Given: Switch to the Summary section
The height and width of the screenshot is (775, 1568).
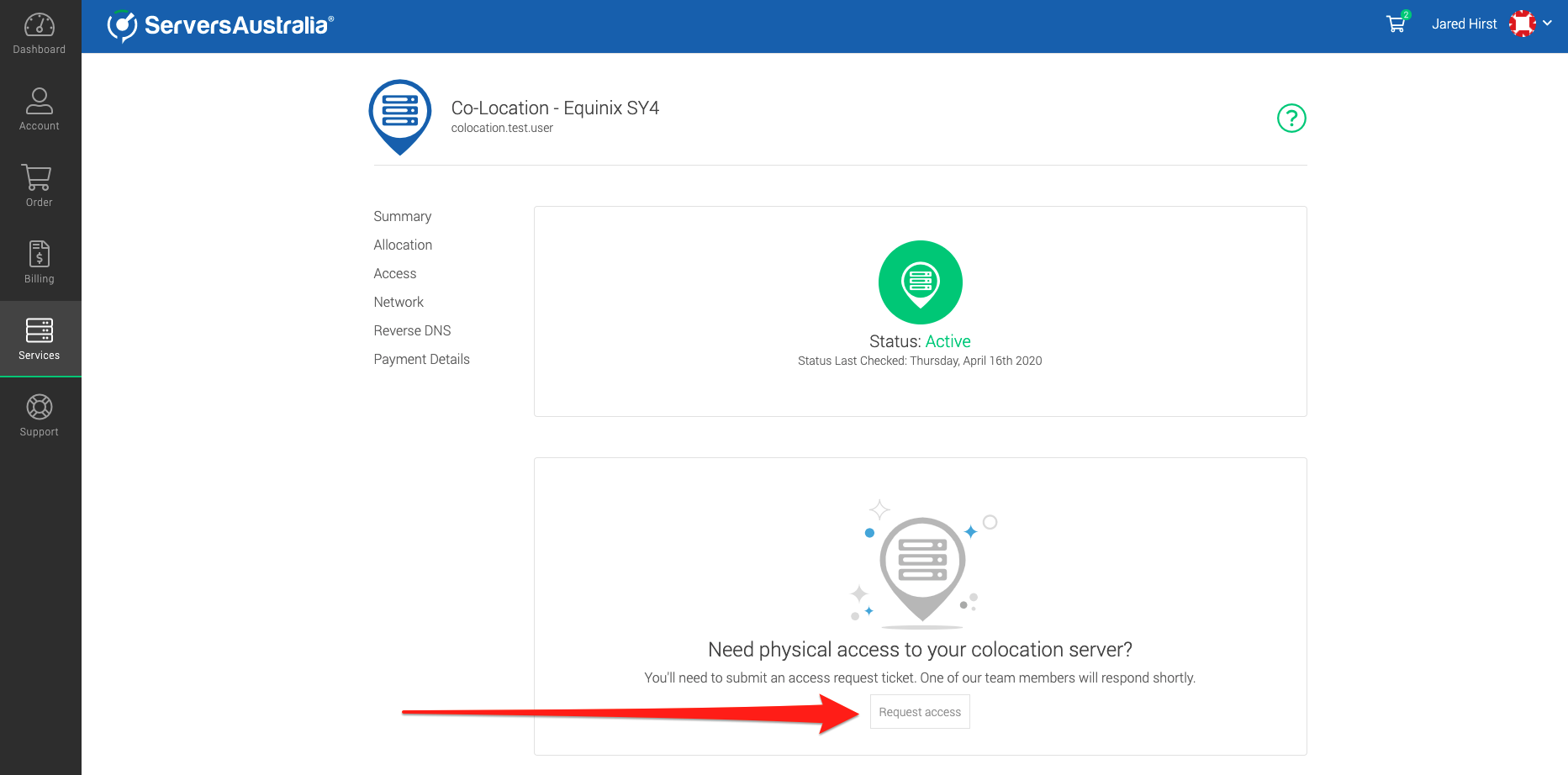Looking at the screenshot, I should (402, 216).
